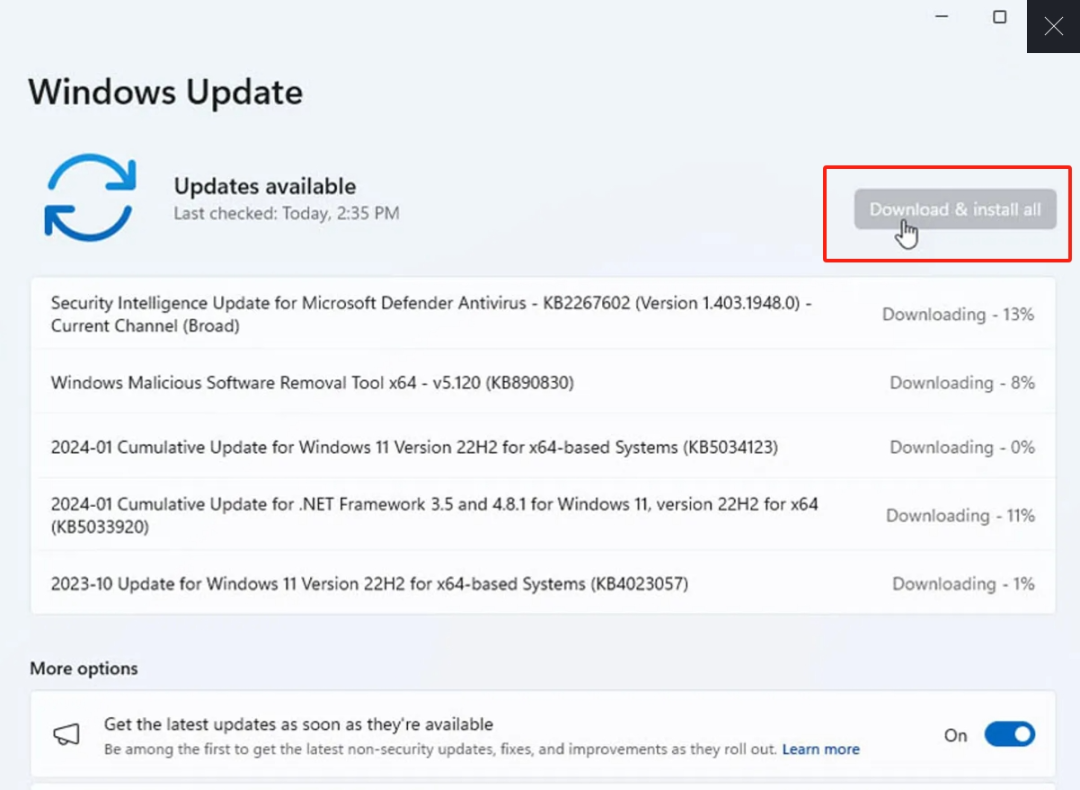Open the Learn more link
Image resolution: width=1080 pixels, height=790 pixels.
pyautogui.click(x=820, y=749)
